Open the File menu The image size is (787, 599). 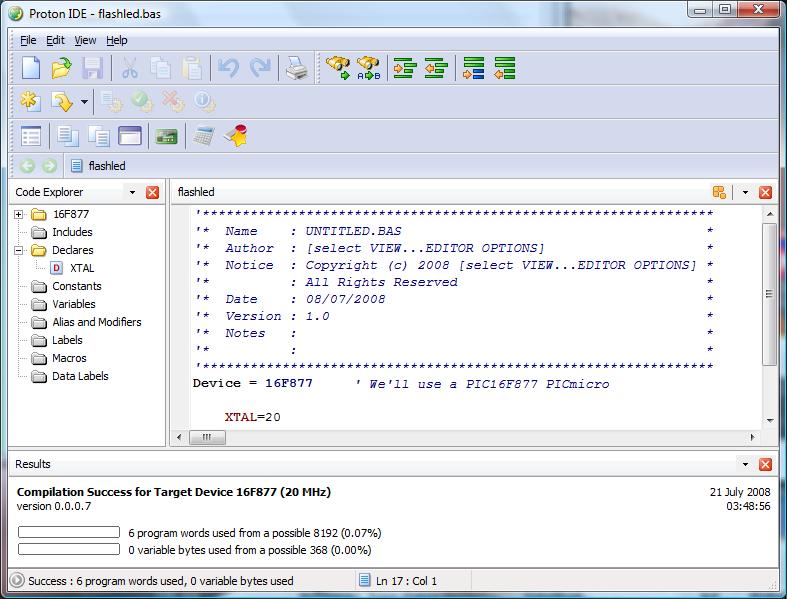coord(28,40)
